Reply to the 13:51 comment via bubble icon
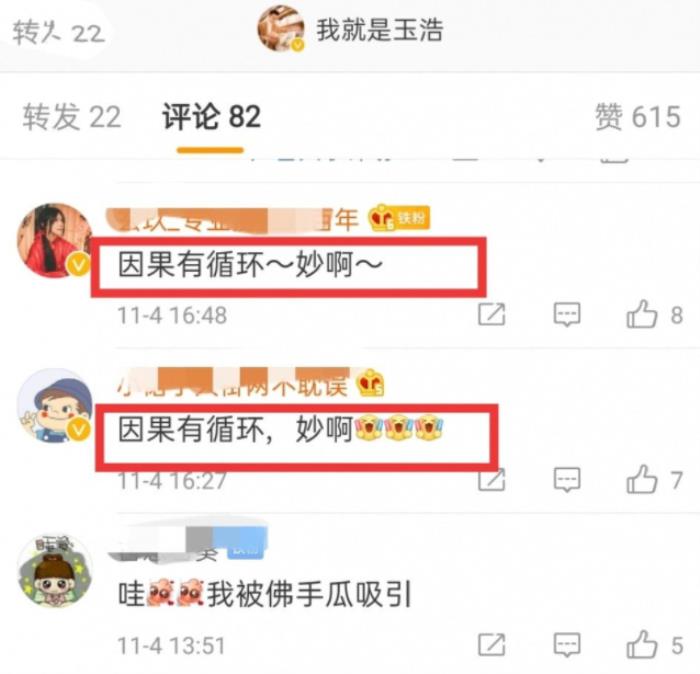The height and width of the screenshot is (674, 700). pyautogui.click(x=567, y=645)
